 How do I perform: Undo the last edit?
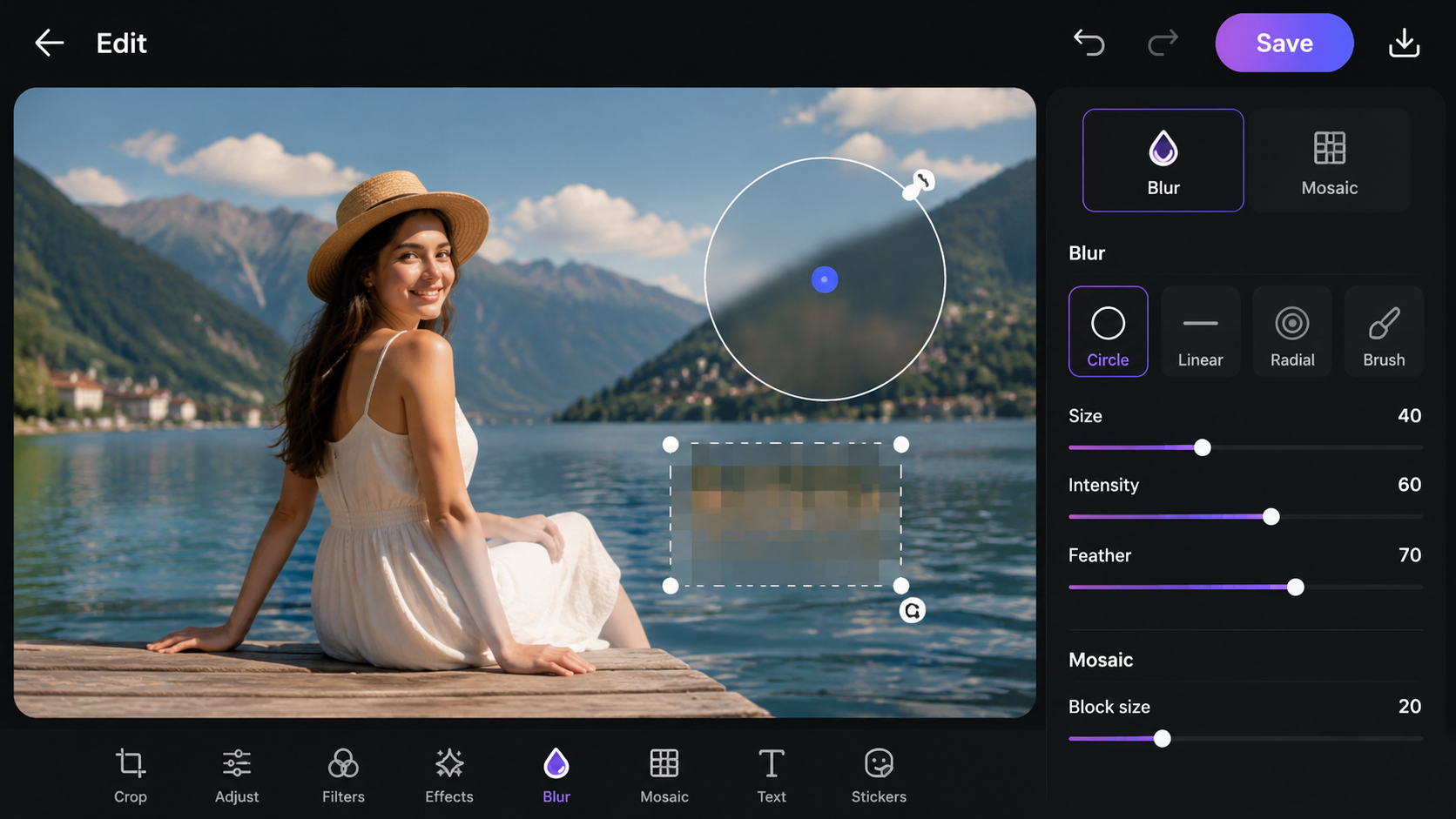click(1089, 43)
